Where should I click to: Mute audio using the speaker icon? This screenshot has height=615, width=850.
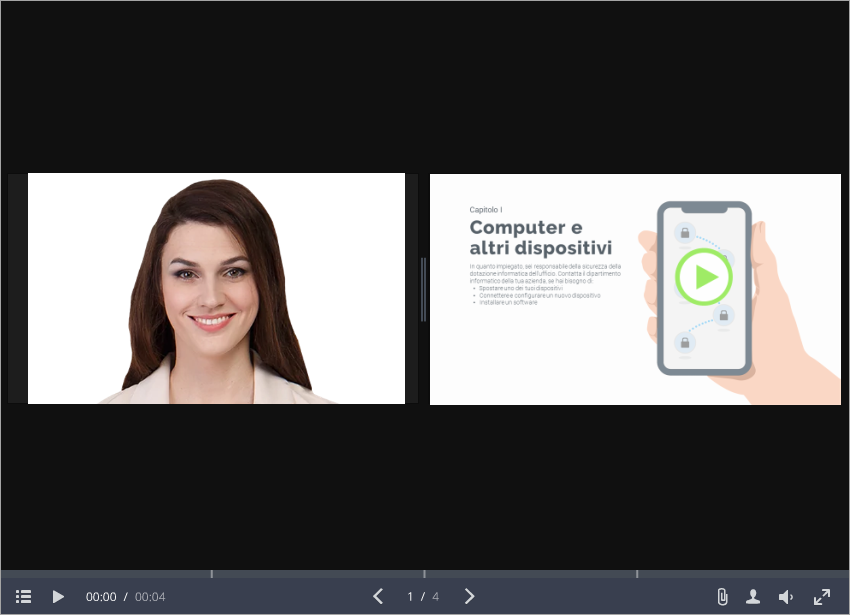point(786,597)
